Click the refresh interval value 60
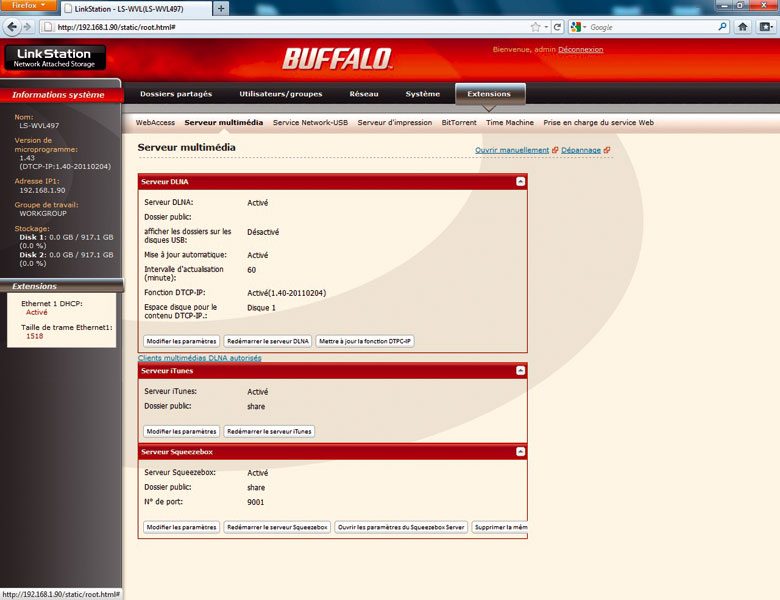Screen dimensions: 780x600 pos(251,270)
